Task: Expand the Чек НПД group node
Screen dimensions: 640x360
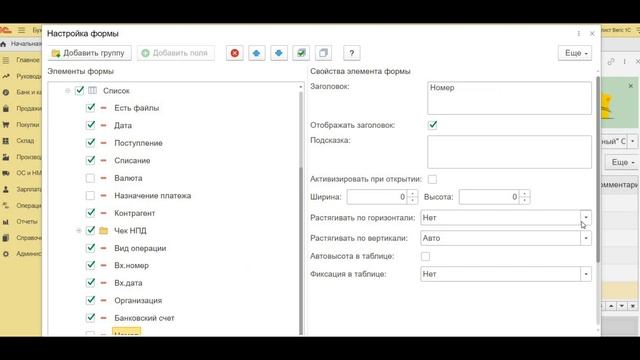Action: [x=79, y=231]
